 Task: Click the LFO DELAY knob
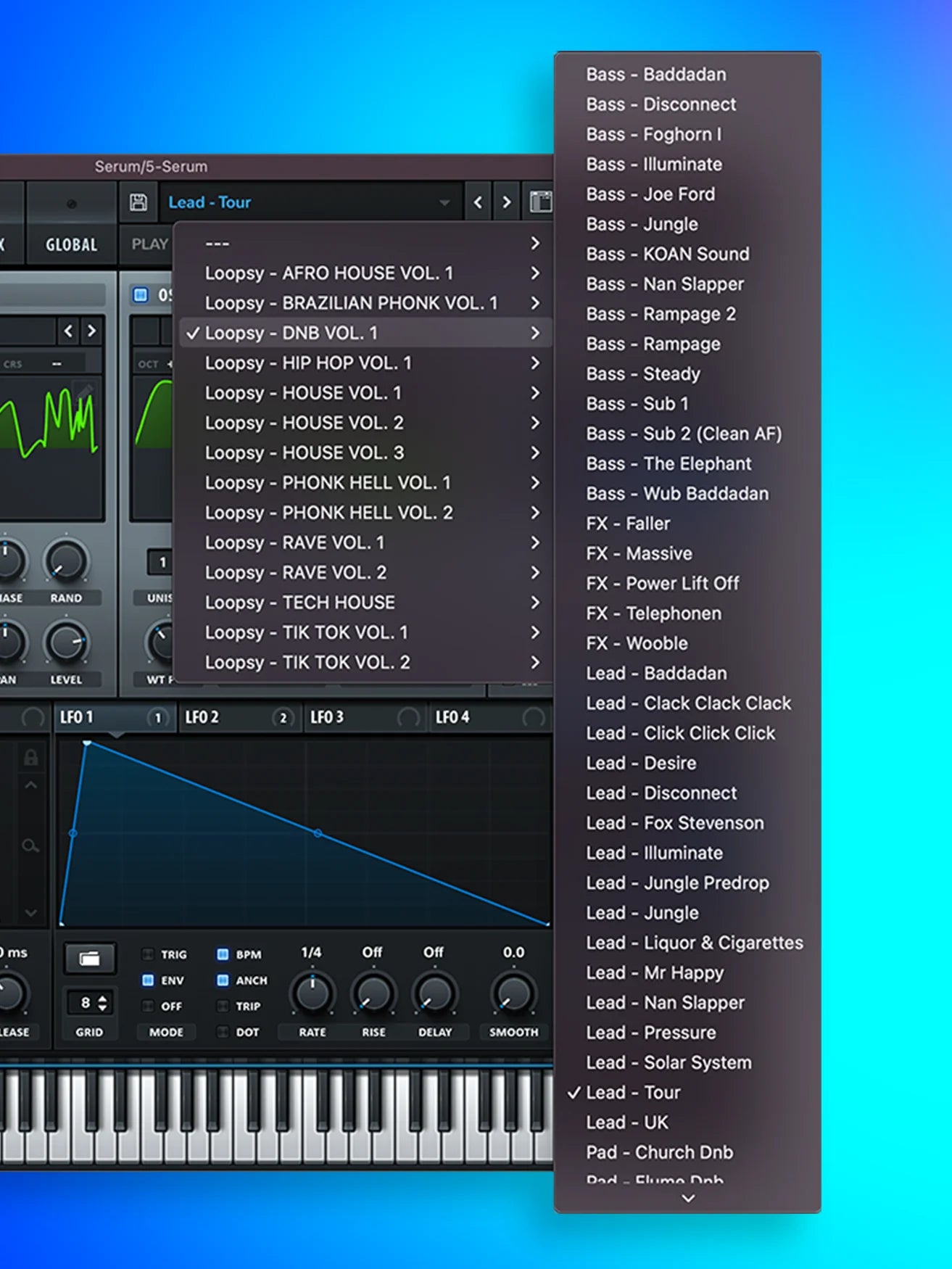point(434,993)
